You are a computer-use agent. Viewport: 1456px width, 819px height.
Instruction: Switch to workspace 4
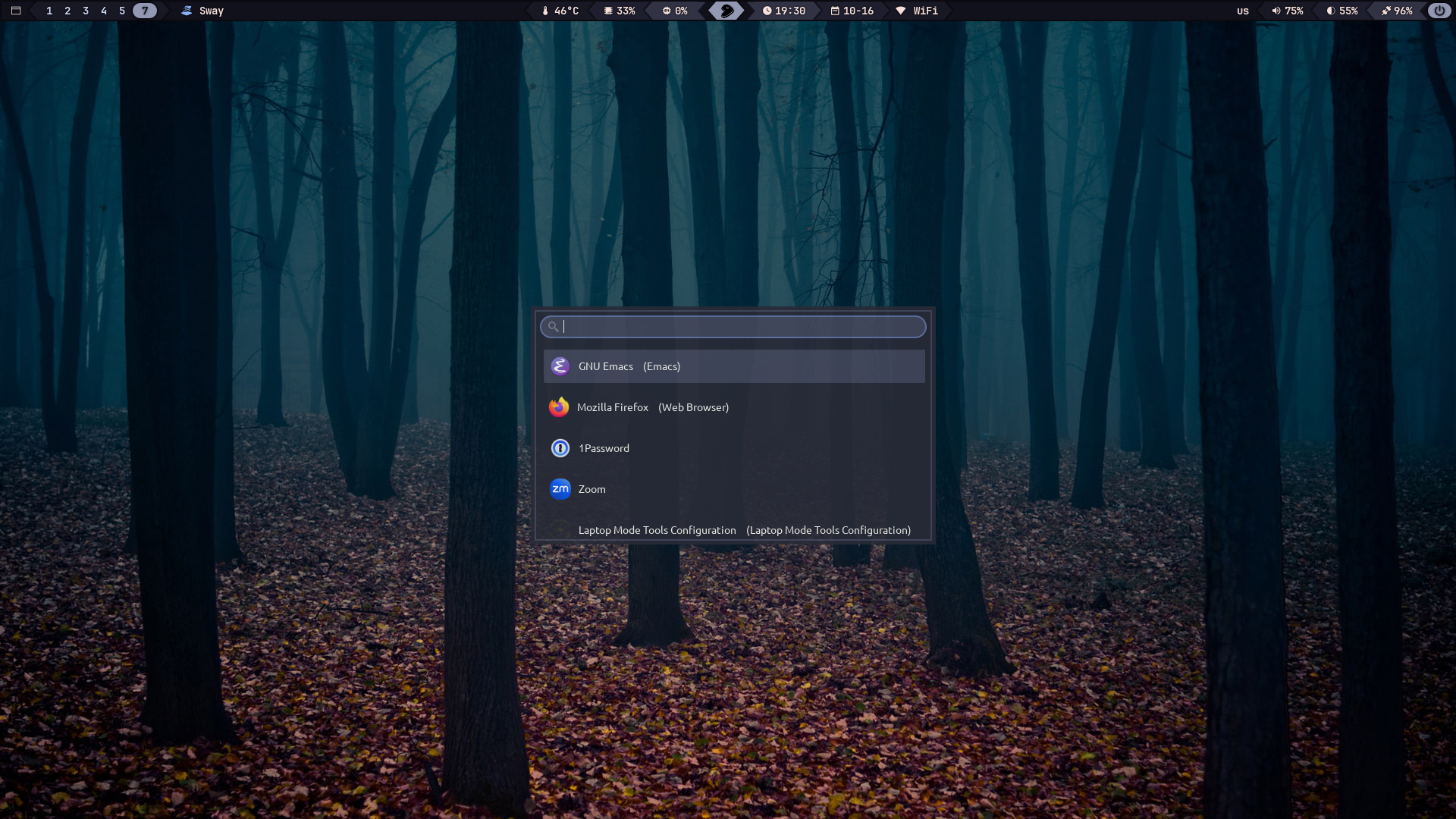104,11
